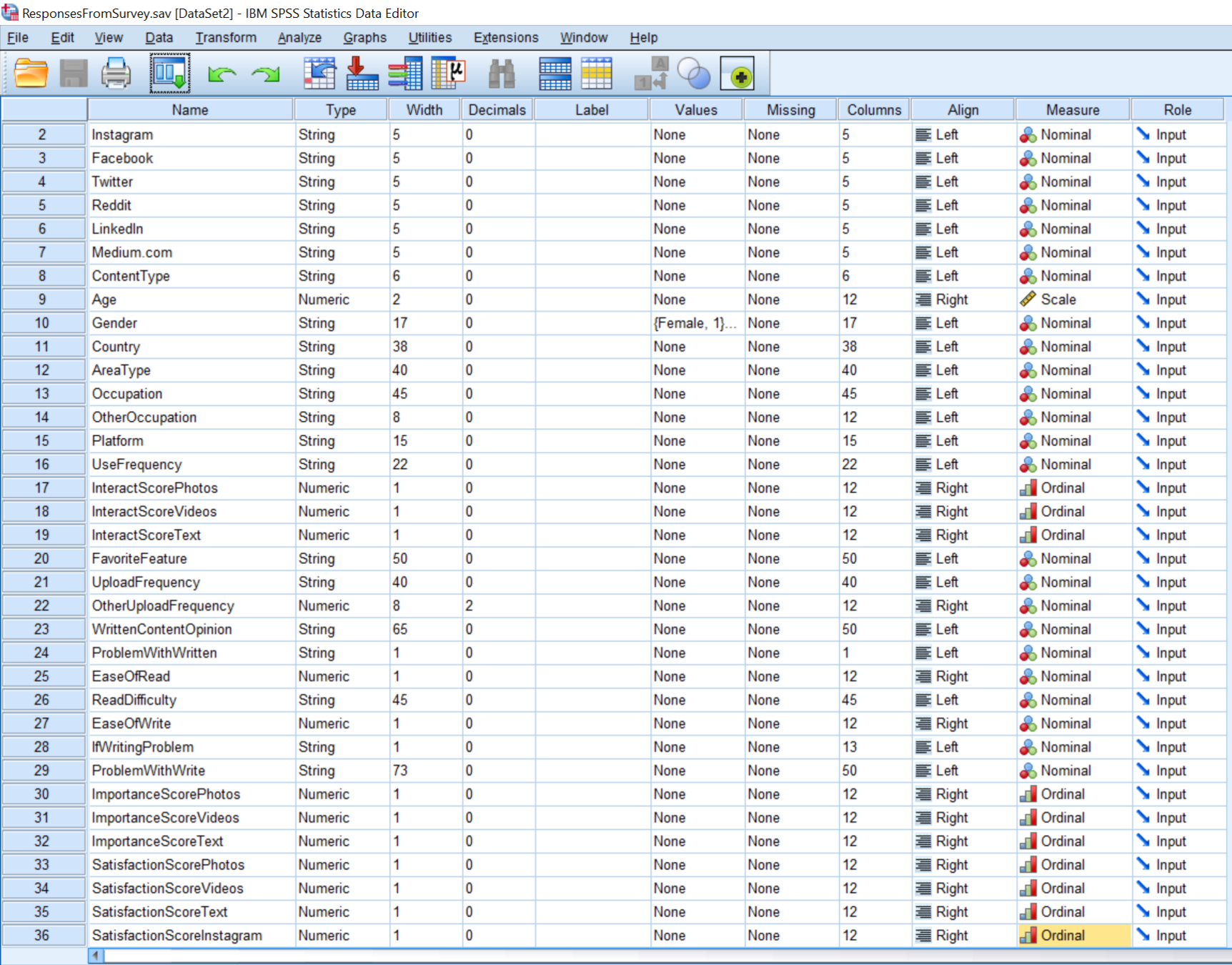This screenshot has height=965, width=1232.
Task: Click the Measure column header
Action: coord(1073,110)
